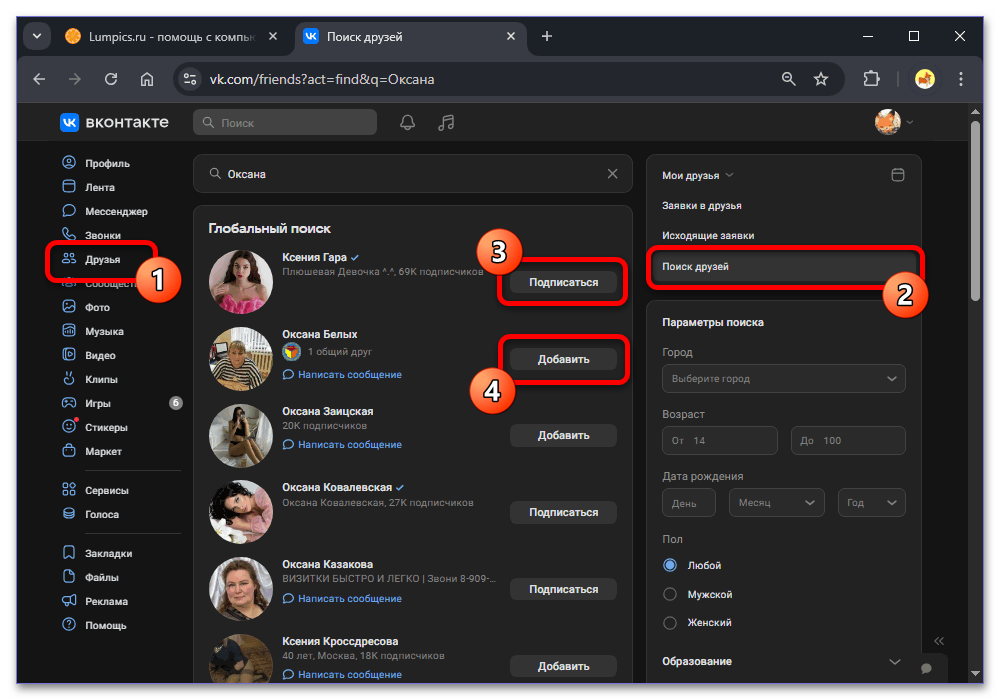Click the ВКонтакте logo

pyautogui.click(x=115, y=122)
